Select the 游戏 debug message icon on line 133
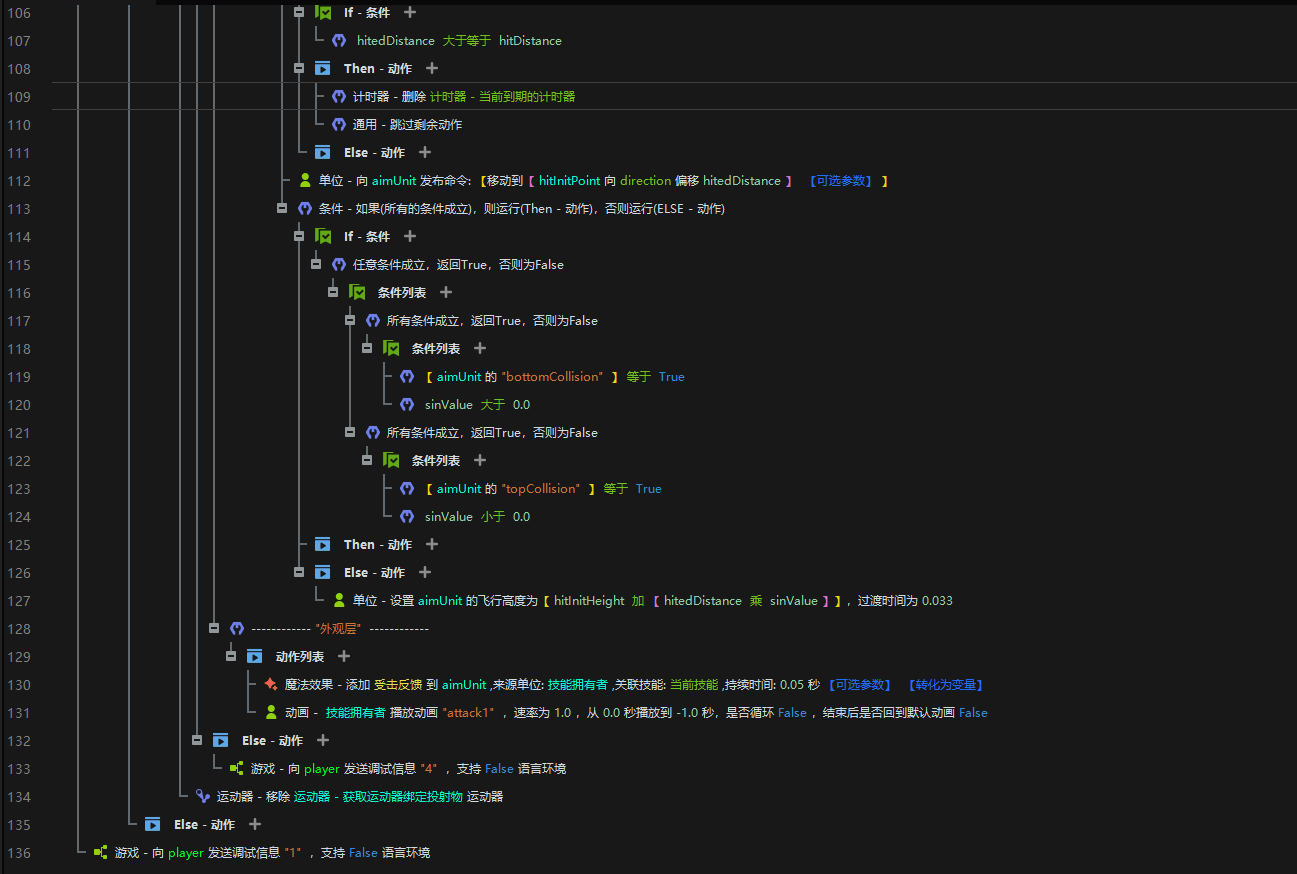Screen dimensions: 1297x874 (237, 769)
